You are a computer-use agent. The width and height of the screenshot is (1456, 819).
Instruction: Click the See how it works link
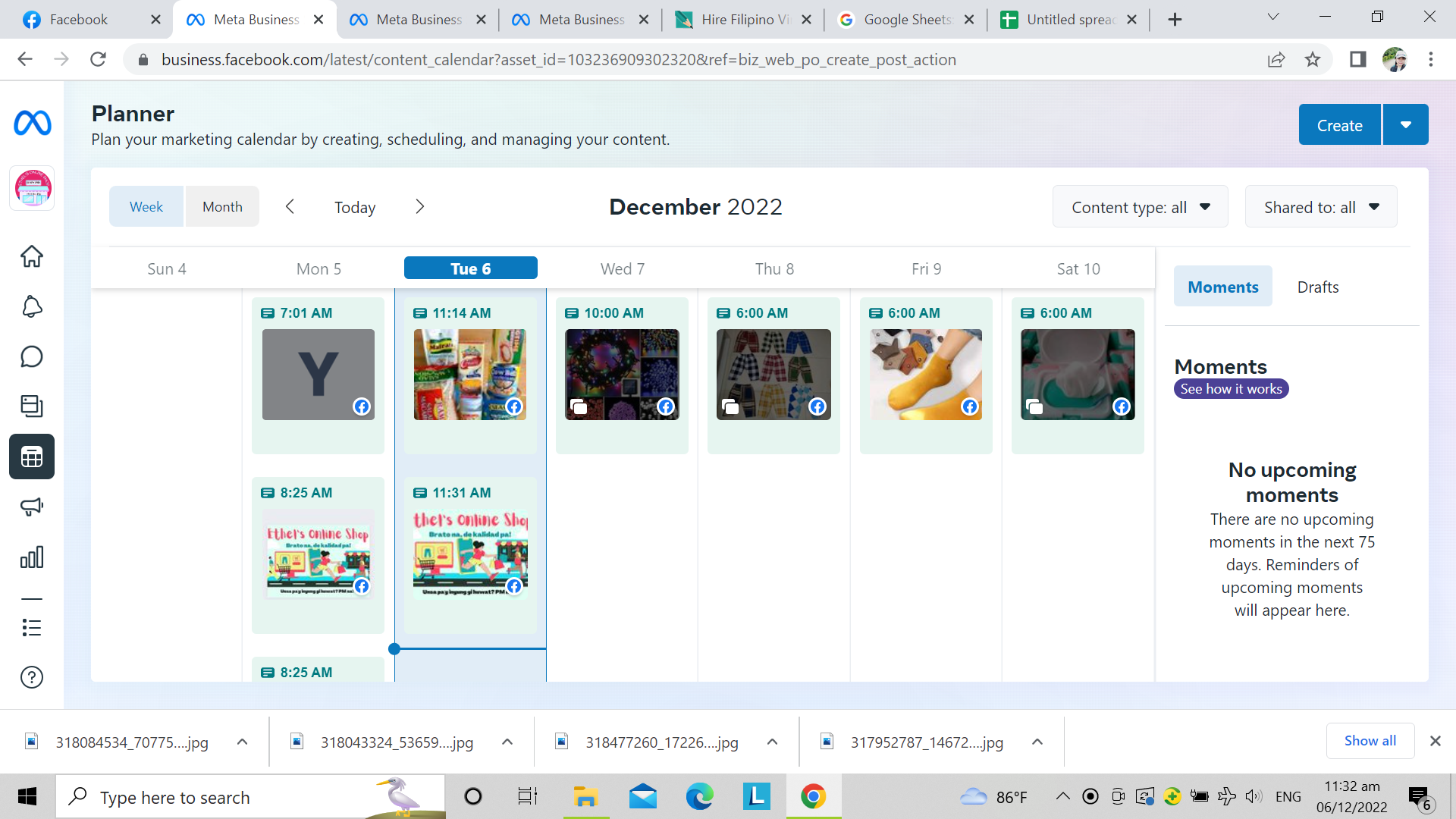[x=1232, y=389]
